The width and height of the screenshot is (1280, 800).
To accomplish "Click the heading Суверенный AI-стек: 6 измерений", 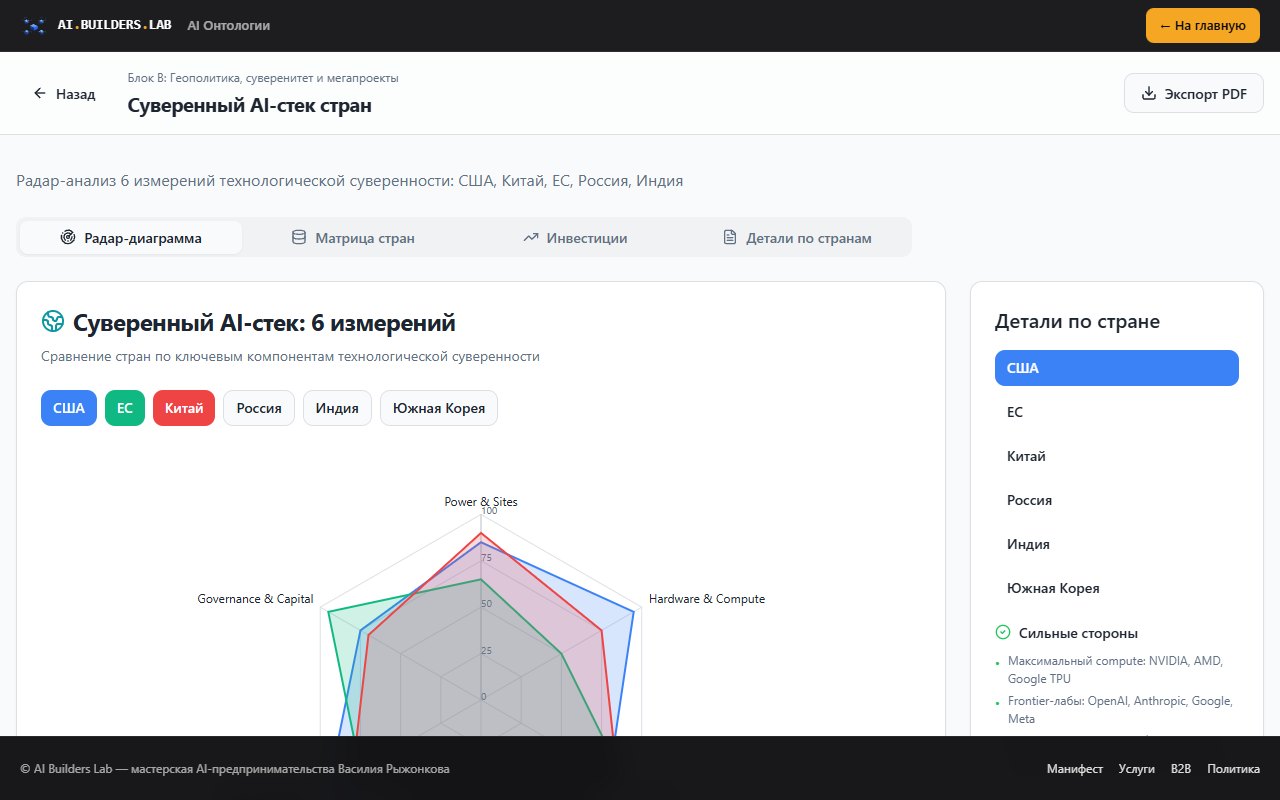I will click(264, 322).
